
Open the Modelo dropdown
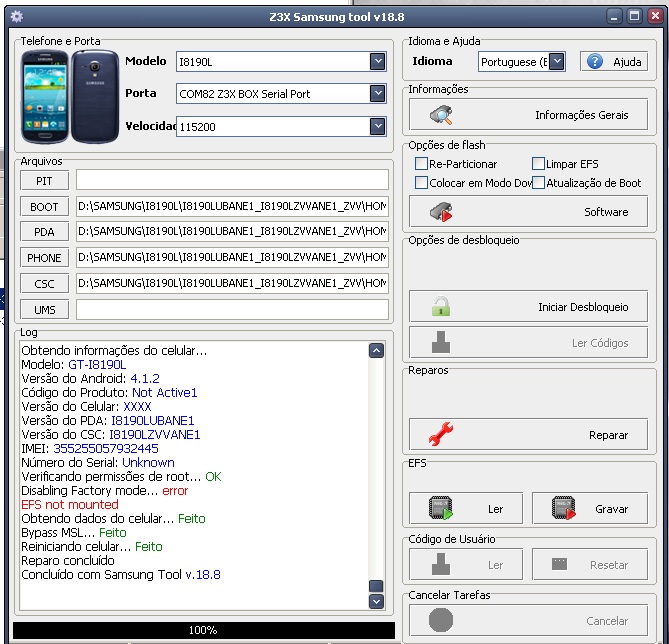coord(378,61)
